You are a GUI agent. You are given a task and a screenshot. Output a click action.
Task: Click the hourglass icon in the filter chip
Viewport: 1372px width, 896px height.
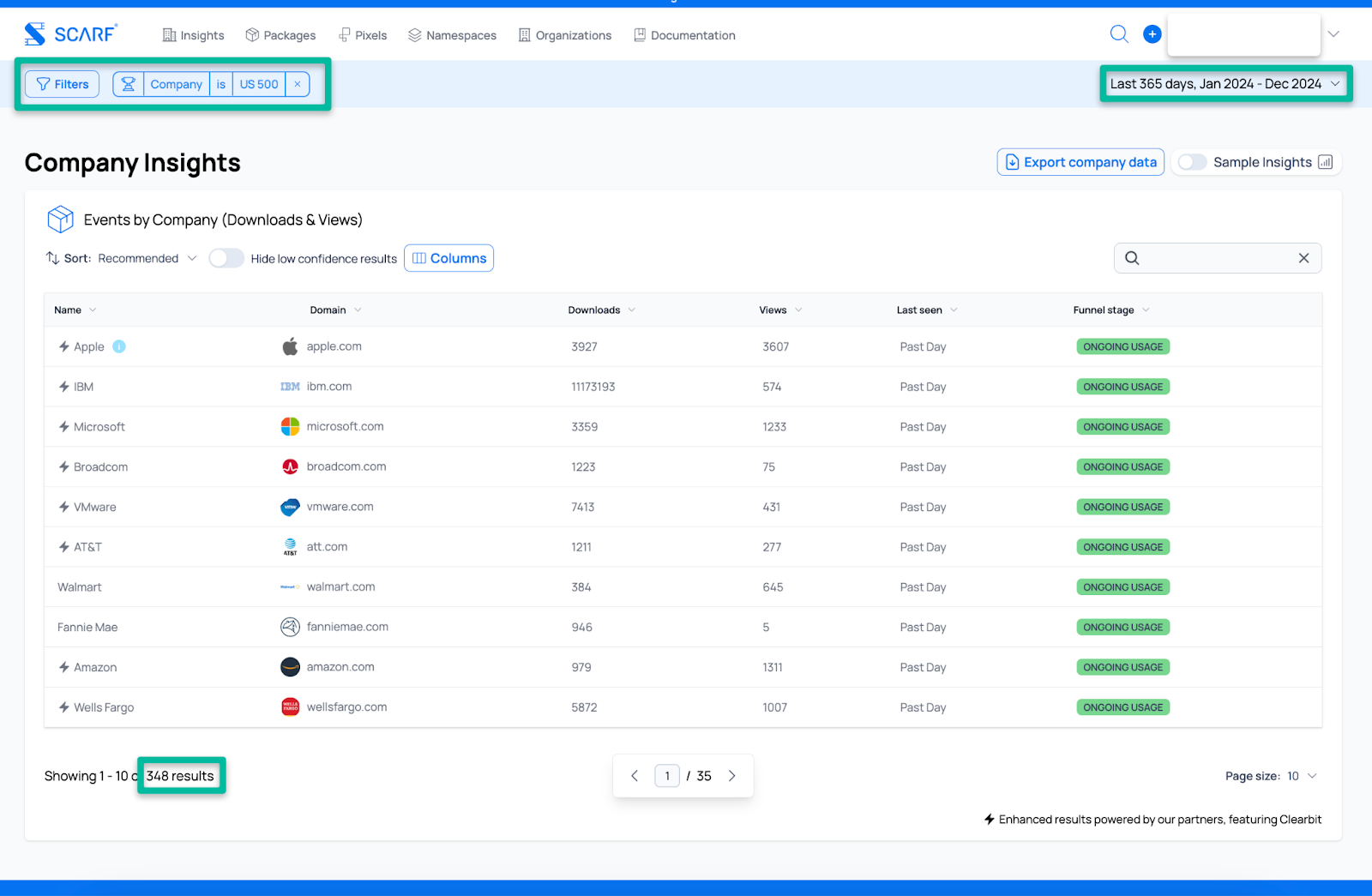pyautogui.click(x=129, y=84)
